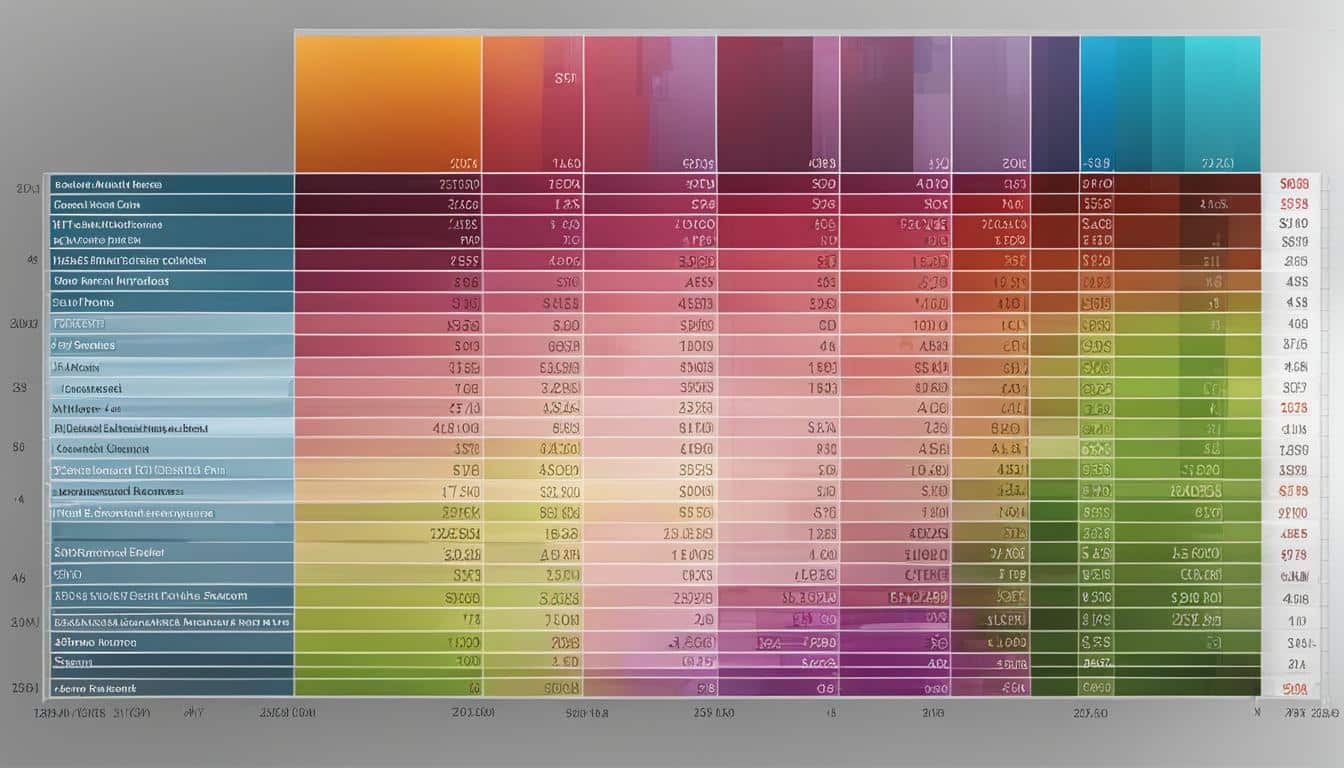This screenshot has width=1344, height=768.
Task: Select the red 'ABE5' value in the right margin
Action: point(1294,534)
